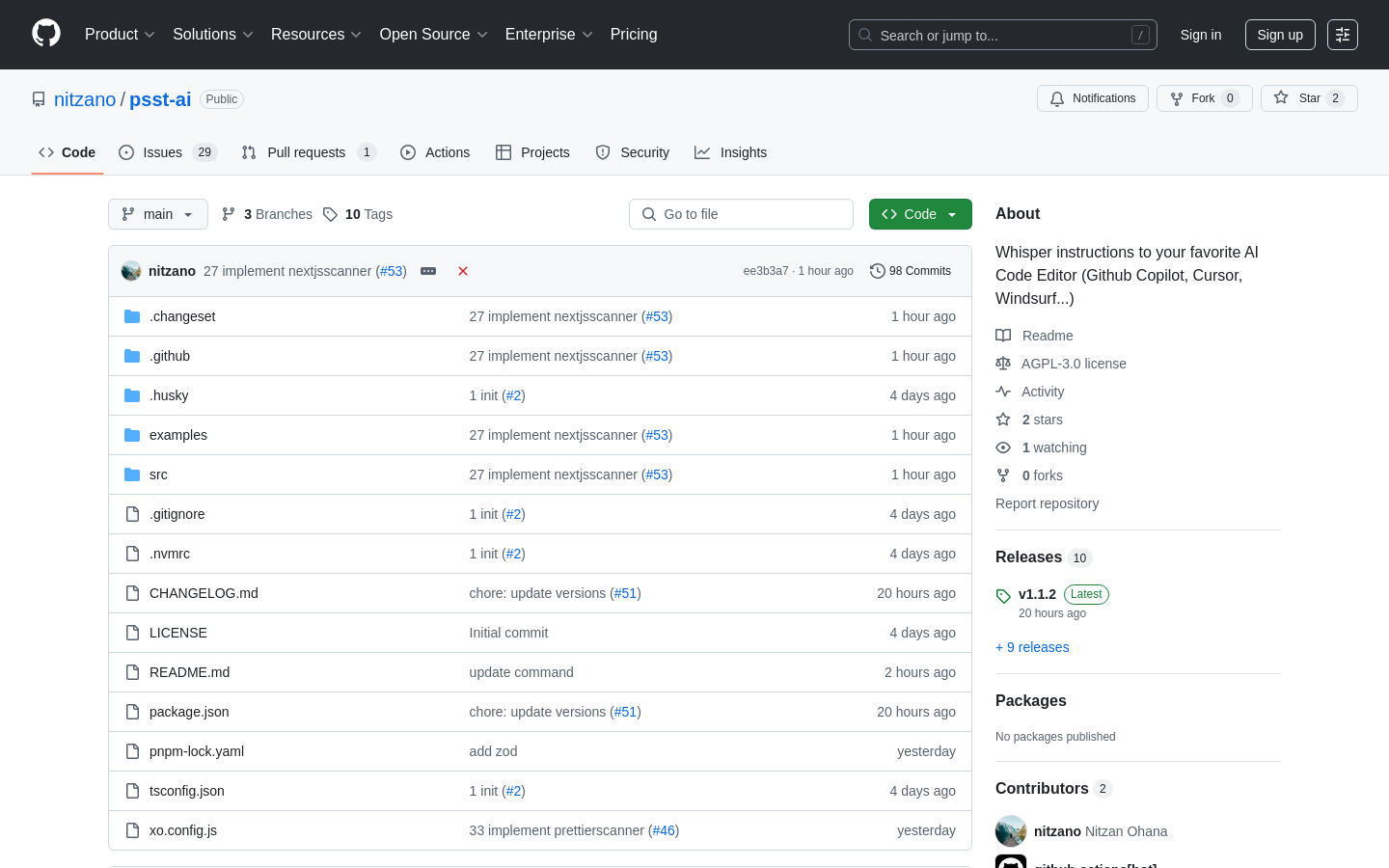This screenshot has width=1389, height=868.
Task: Switch to the Insights tab
Action: 731,152
